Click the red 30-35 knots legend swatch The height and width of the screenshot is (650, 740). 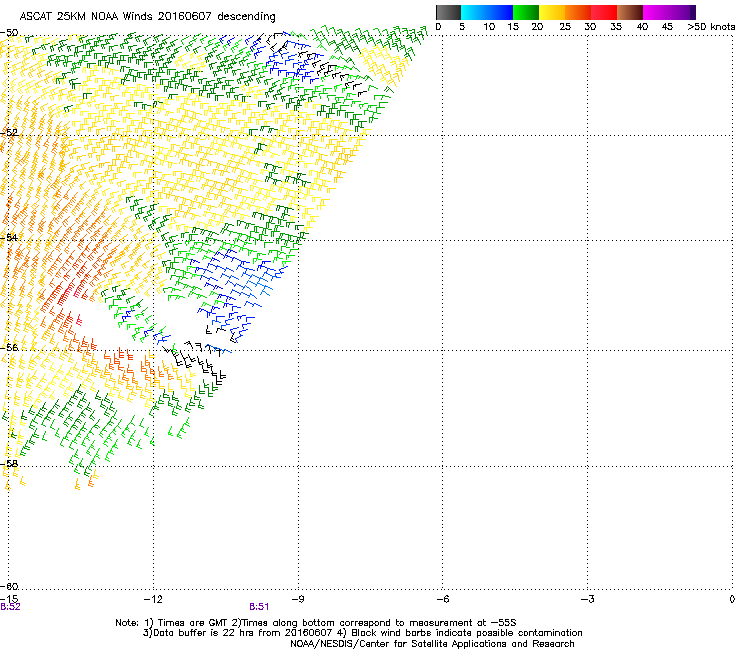[604, 12]
